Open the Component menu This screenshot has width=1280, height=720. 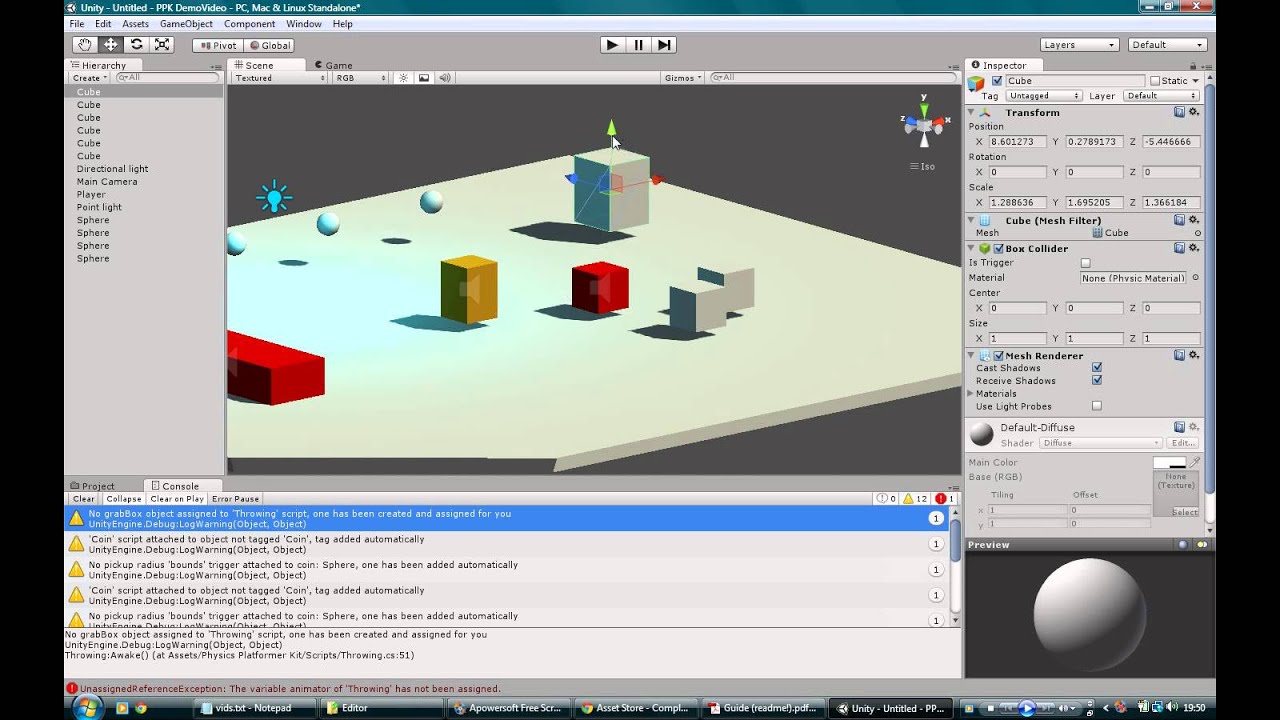point(249,24)
